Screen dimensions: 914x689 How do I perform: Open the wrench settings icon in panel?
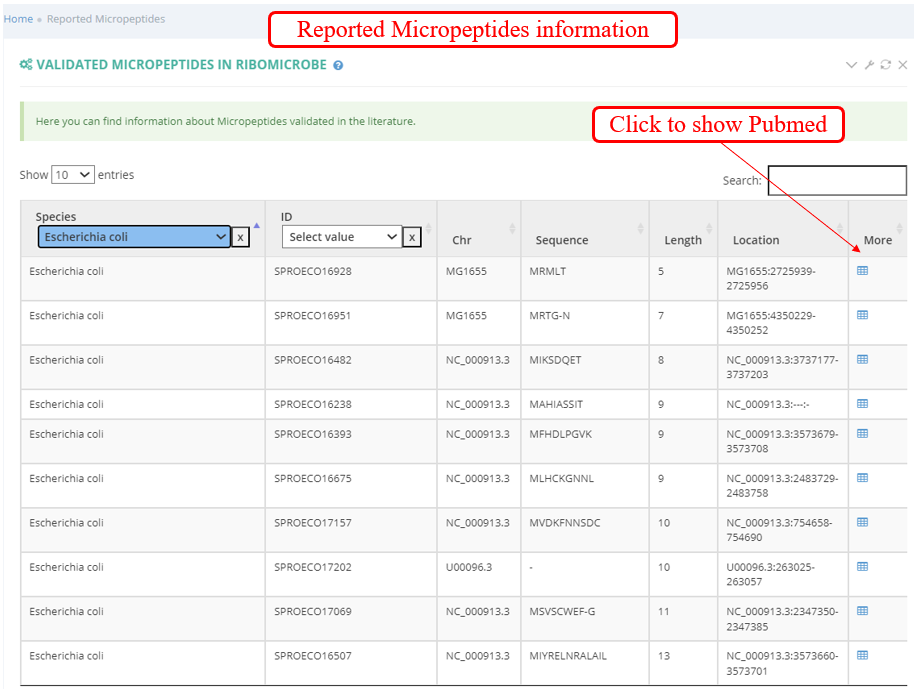tap(869, 65)
